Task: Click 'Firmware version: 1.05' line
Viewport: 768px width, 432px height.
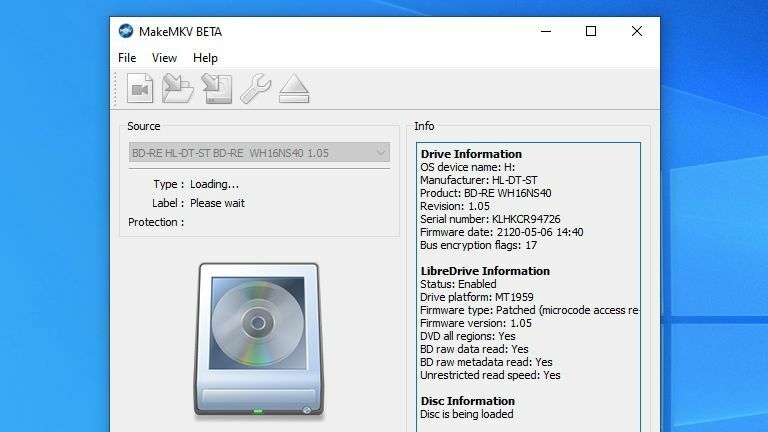Action: click(x=476, y=323)
